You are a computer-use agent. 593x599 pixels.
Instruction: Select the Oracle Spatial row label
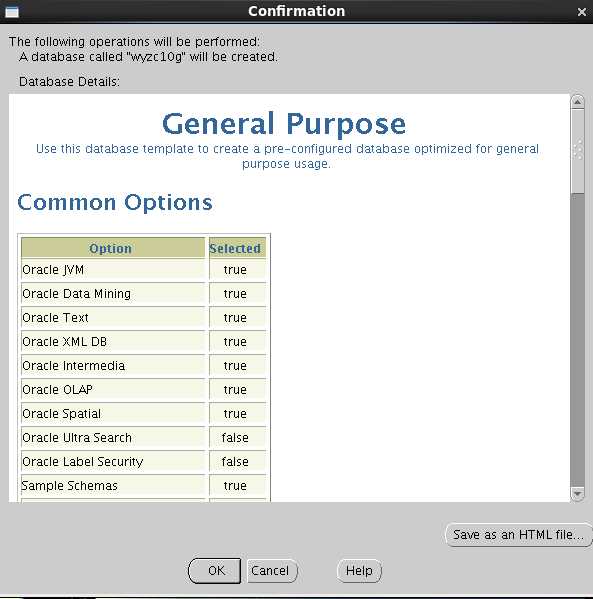point(62,414)
